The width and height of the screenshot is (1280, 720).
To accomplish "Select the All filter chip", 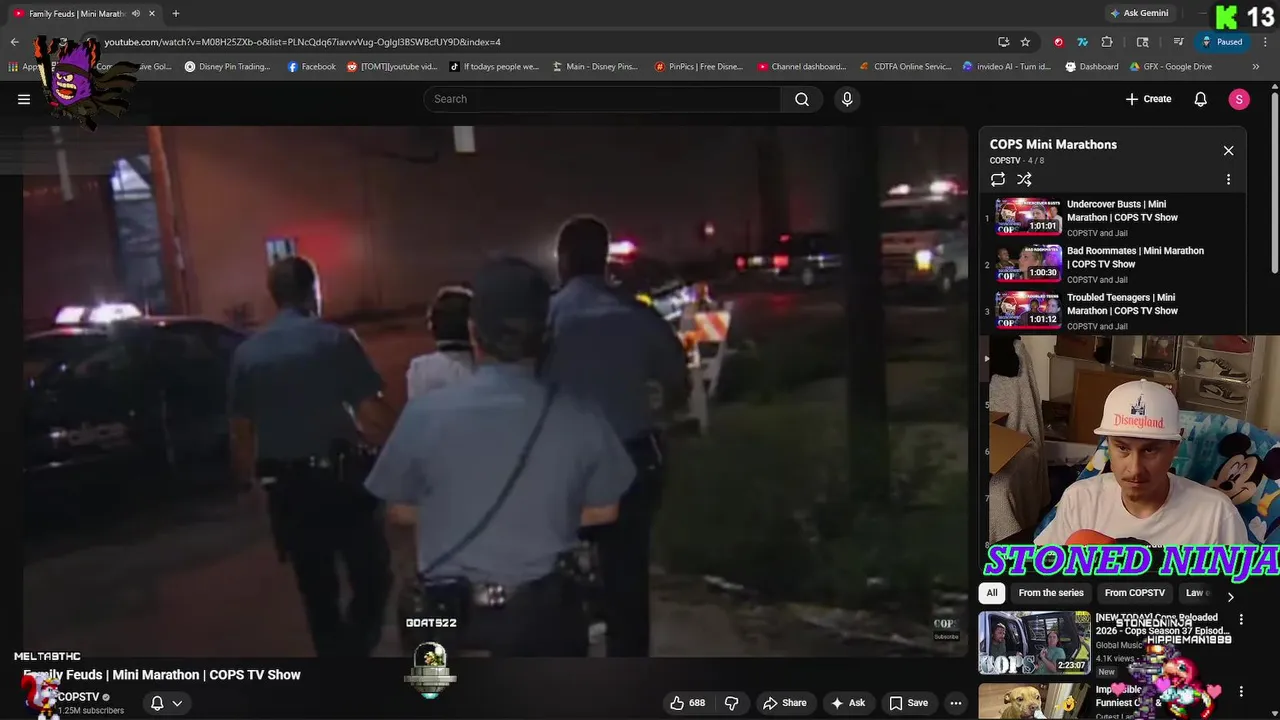I will (x=992, y=593).
